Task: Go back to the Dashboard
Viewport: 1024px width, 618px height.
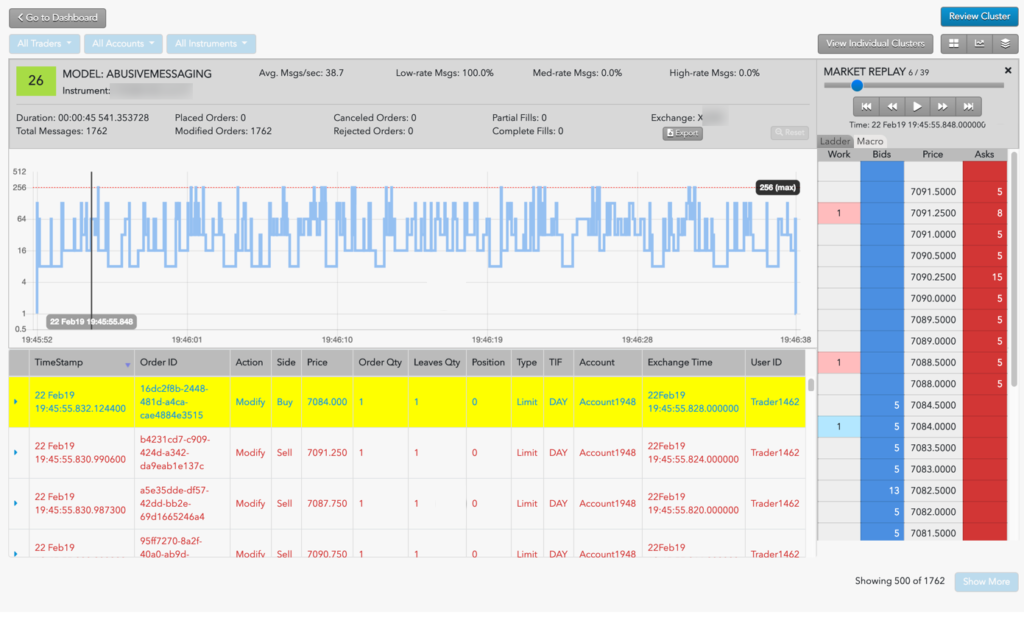Action: tap(57, 18)
